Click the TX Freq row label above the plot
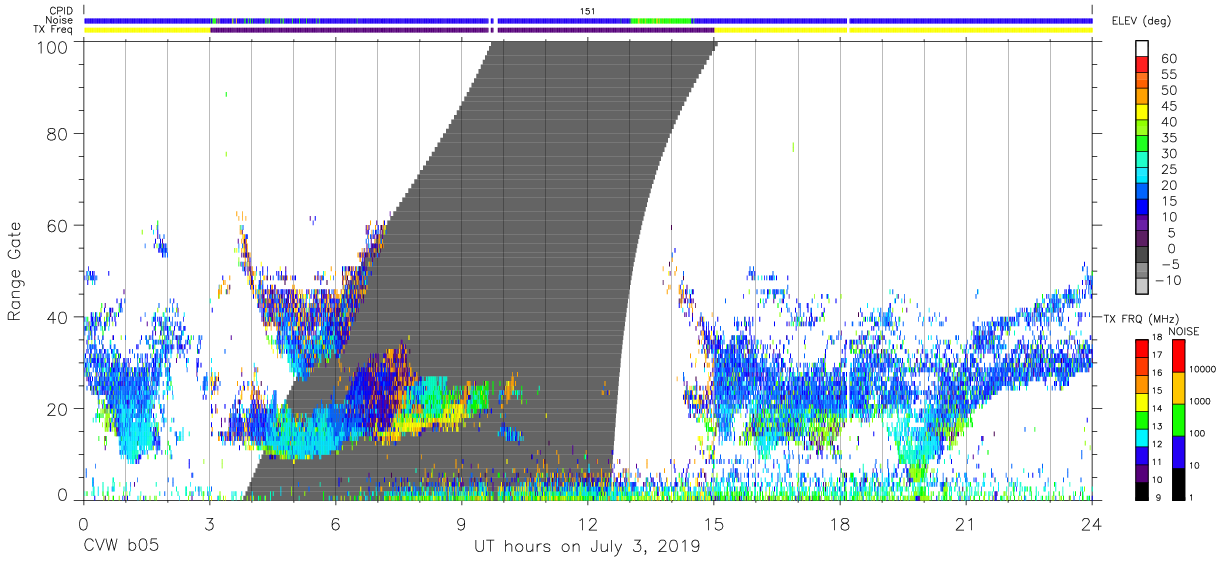1228x567 pixels. click(x=53, y=30)
